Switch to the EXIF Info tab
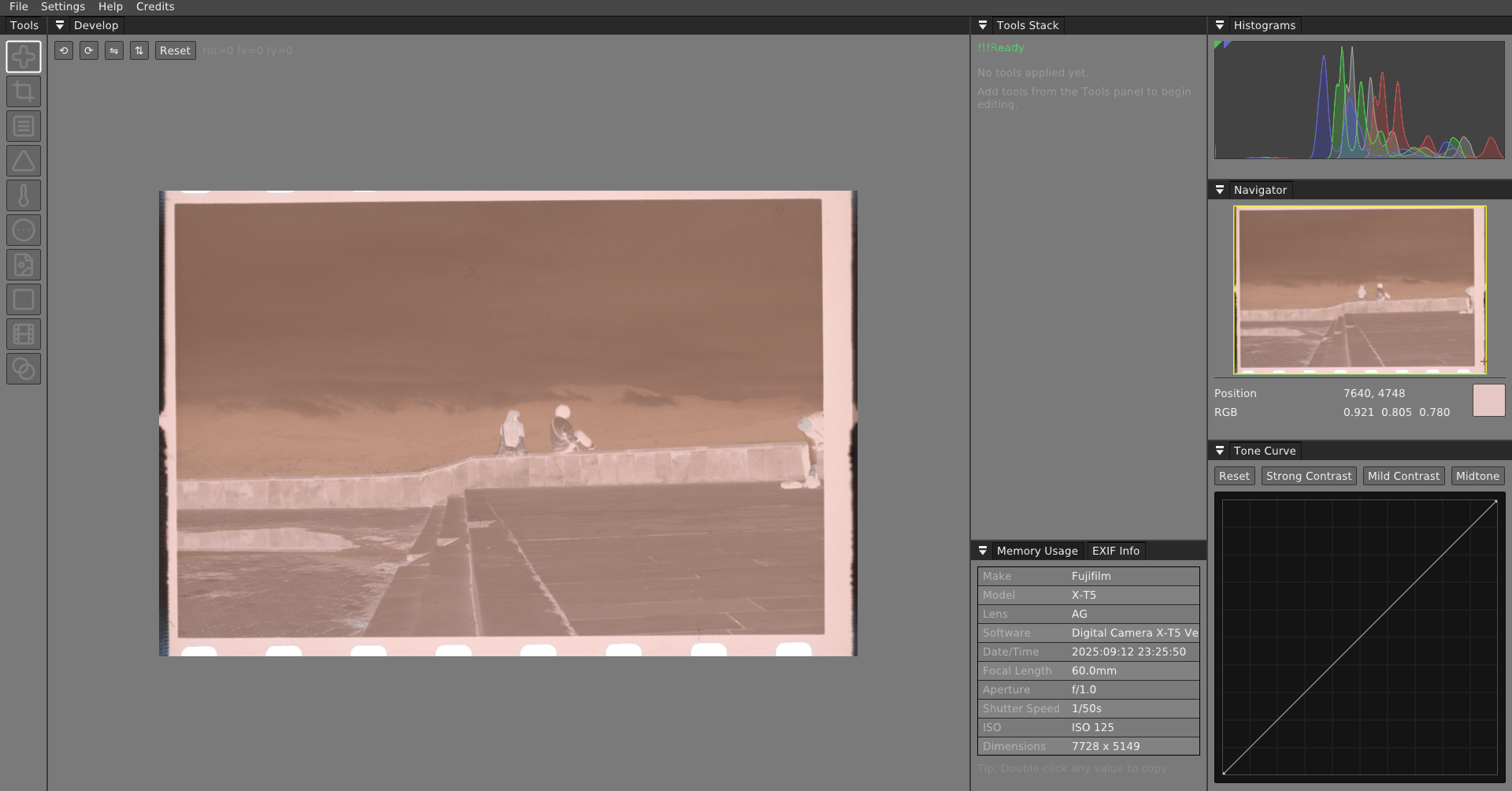Viewport: 1512px width, 791px height. coord(1115,550)
